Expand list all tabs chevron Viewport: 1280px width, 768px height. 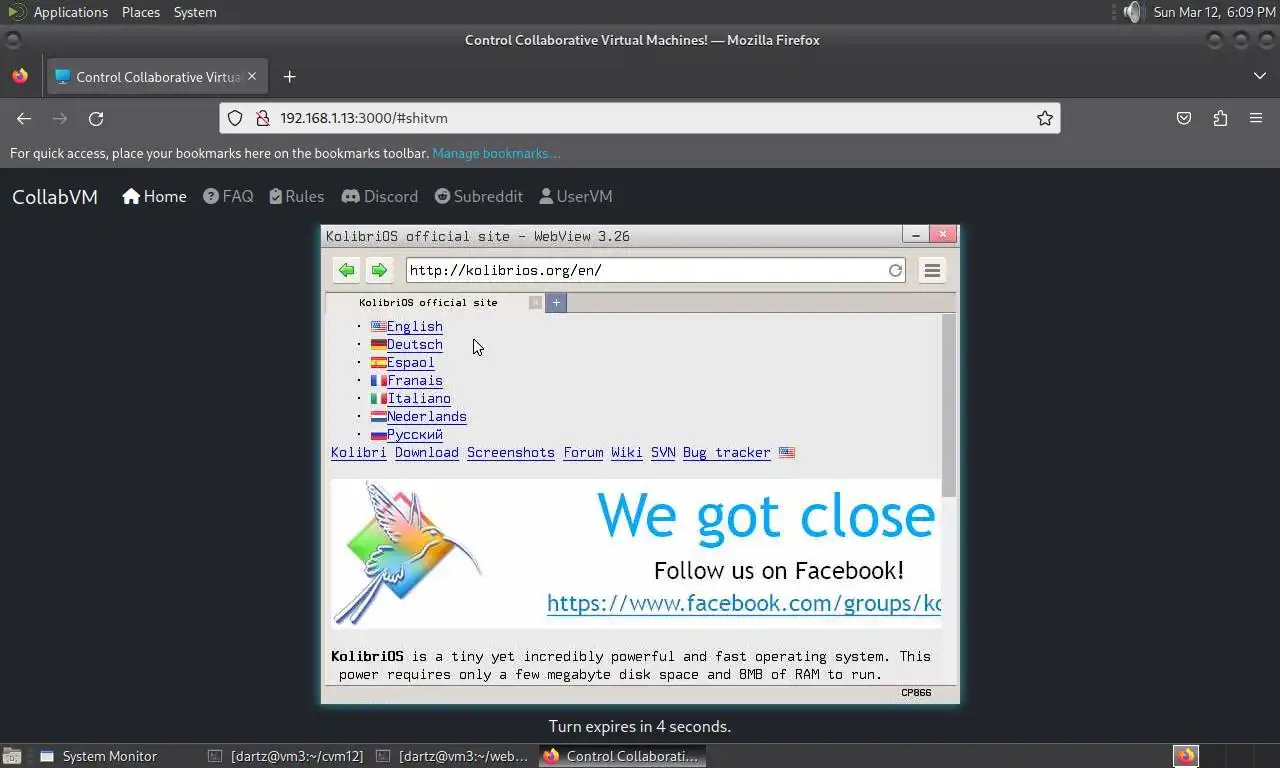coord(1259,77)
